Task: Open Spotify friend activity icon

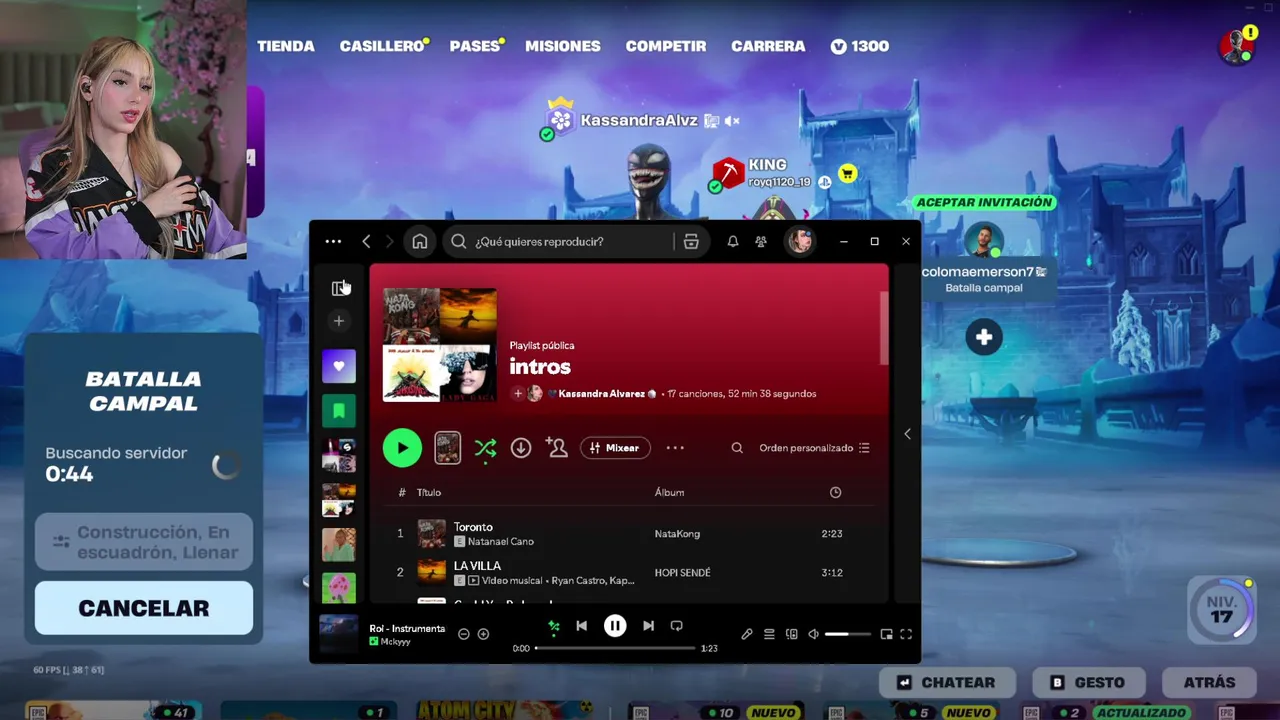Action: coord(761,242)
